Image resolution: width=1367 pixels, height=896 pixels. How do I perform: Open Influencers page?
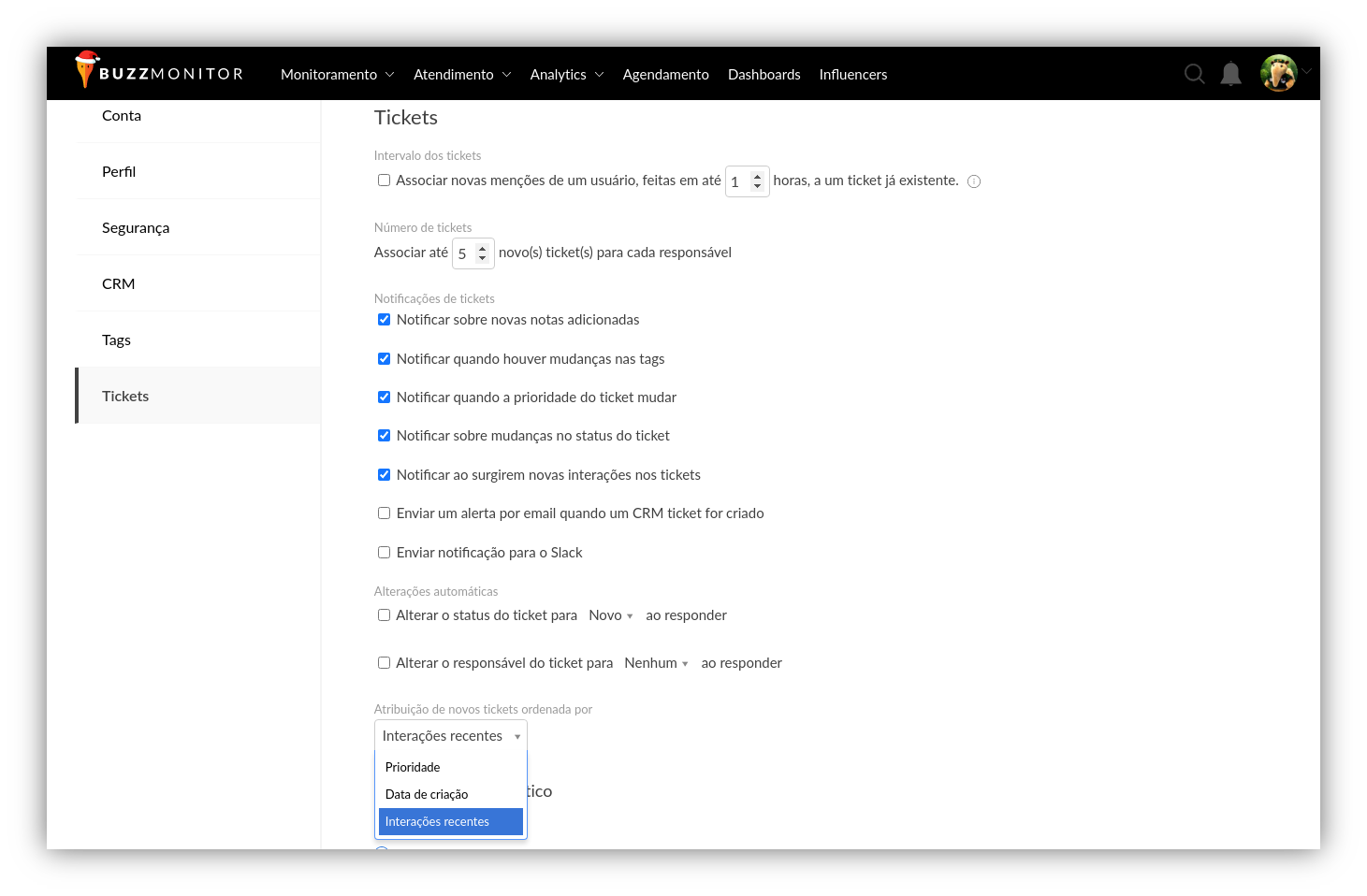[x=852, y=75]
